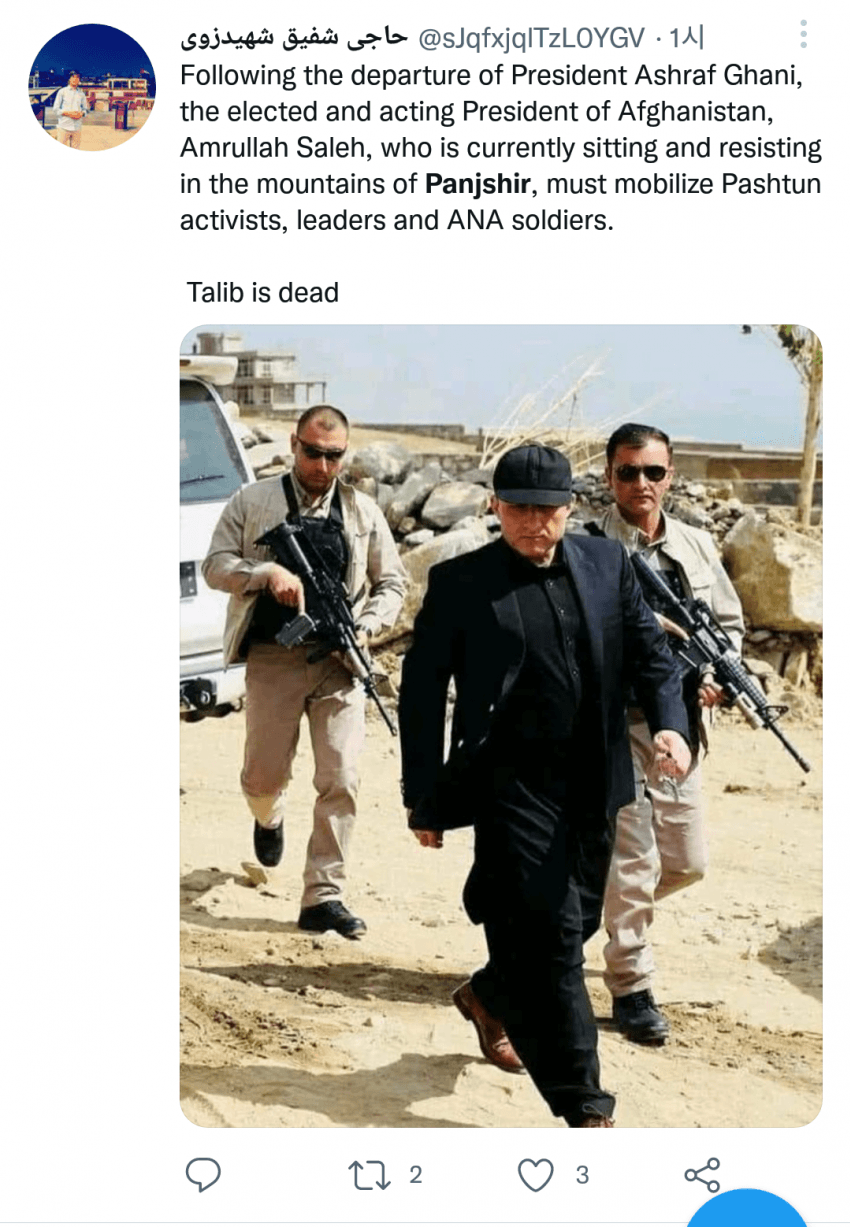Open the author's profile avatar
The height and width of the screenshot is (1227, 850).
tap(92, 88)
